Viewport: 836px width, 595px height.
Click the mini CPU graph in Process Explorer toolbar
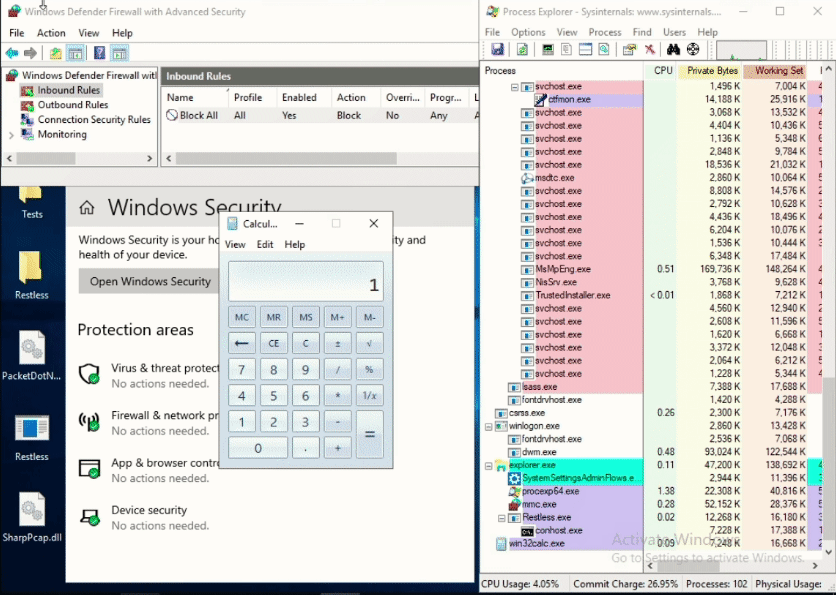[741, 50]
